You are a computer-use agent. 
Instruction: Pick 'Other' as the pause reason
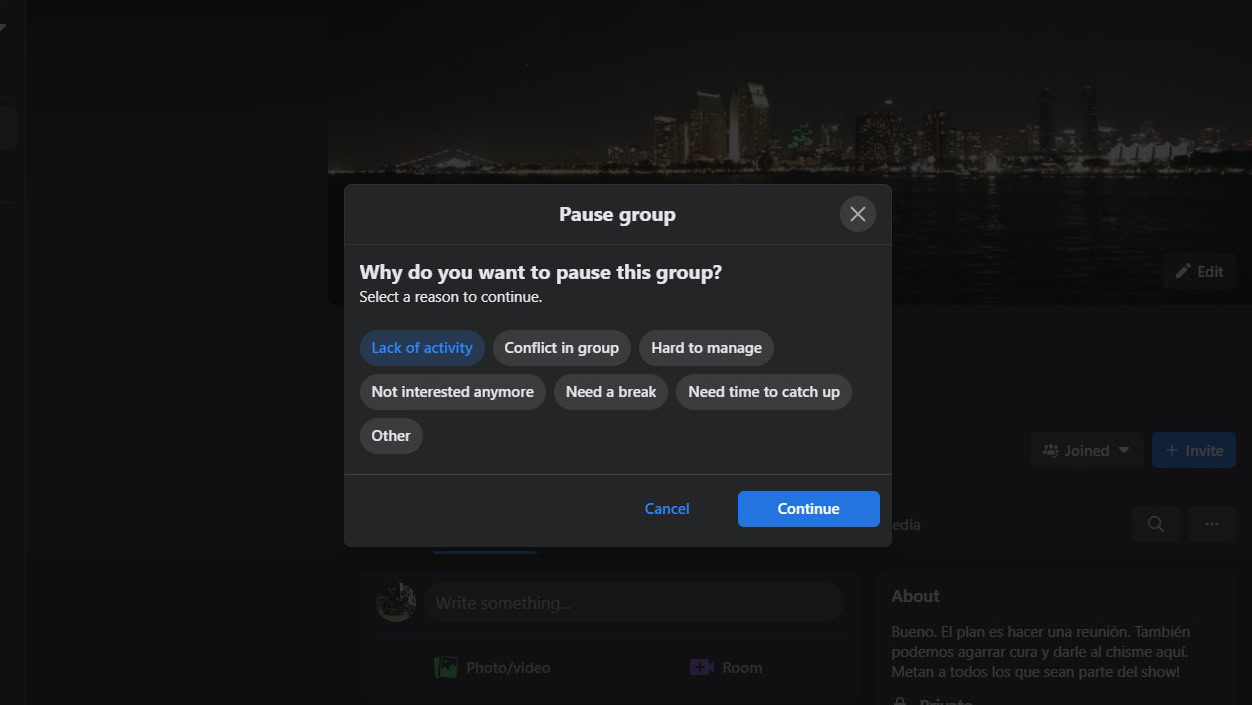click(391, 436)
